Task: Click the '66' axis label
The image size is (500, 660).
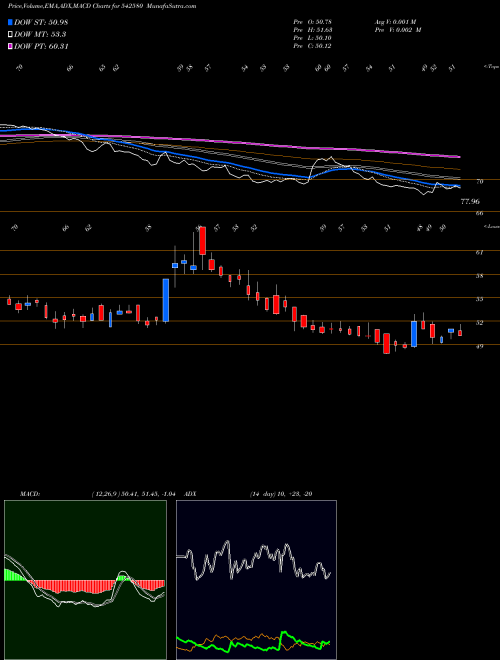Action: (479, 214)
